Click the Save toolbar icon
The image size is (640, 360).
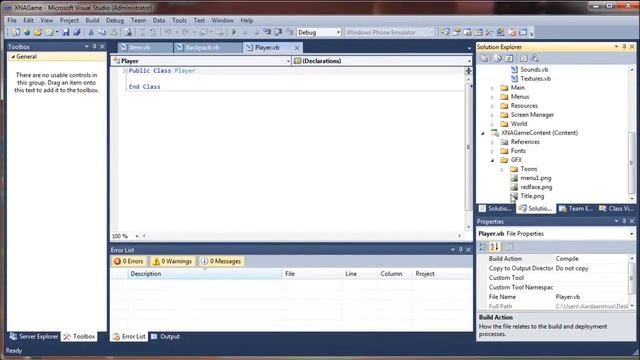point(65,32)
